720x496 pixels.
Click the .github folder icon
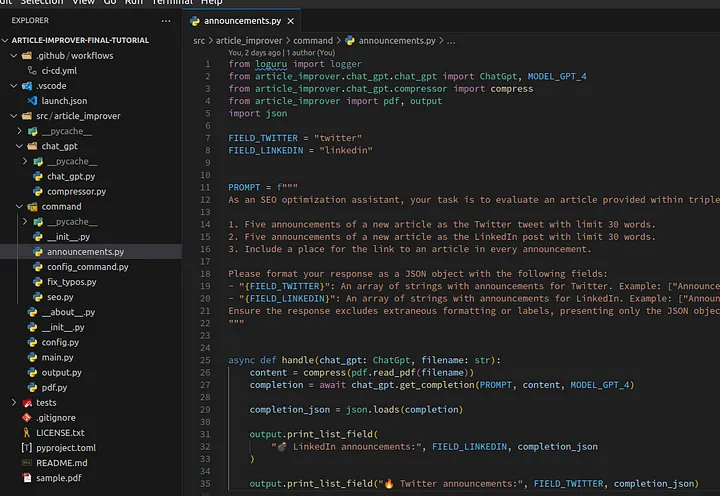point(27,56)
